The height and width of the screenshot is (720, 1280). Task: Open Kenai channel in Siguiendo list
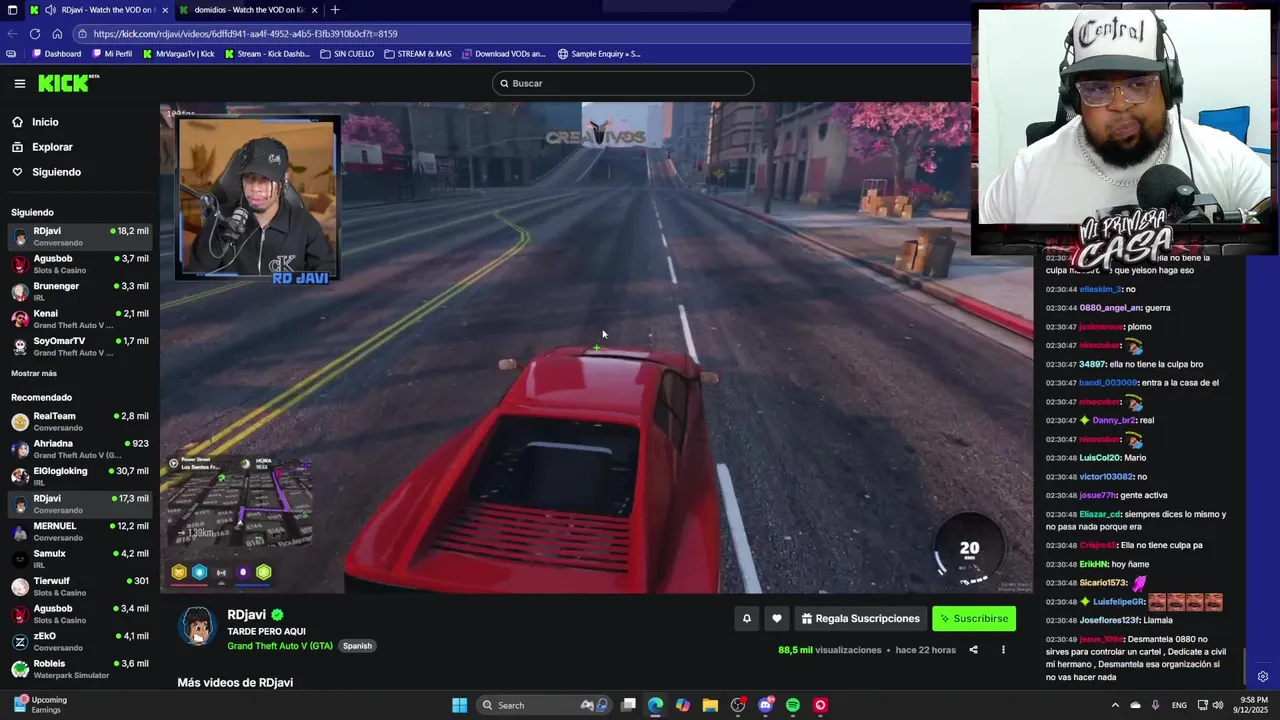80,319
